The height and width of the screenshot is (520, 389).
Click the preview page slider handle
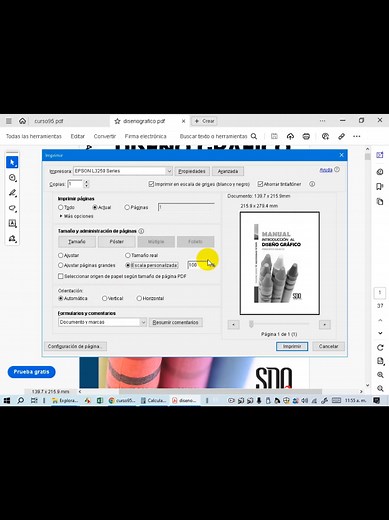pos(251,324)
